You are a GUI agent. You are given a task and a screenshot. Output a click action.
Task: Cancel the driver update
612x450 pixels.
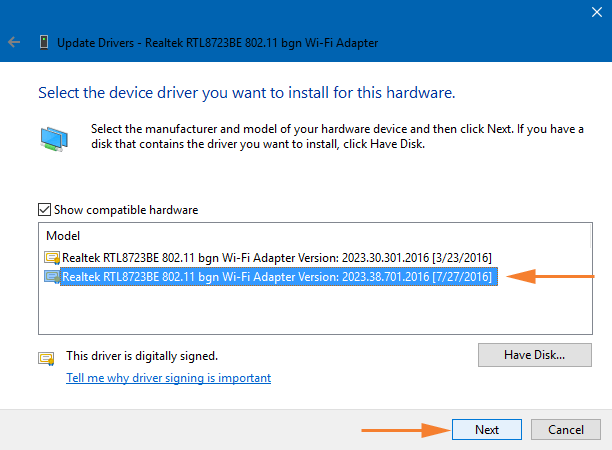(565, 429)
